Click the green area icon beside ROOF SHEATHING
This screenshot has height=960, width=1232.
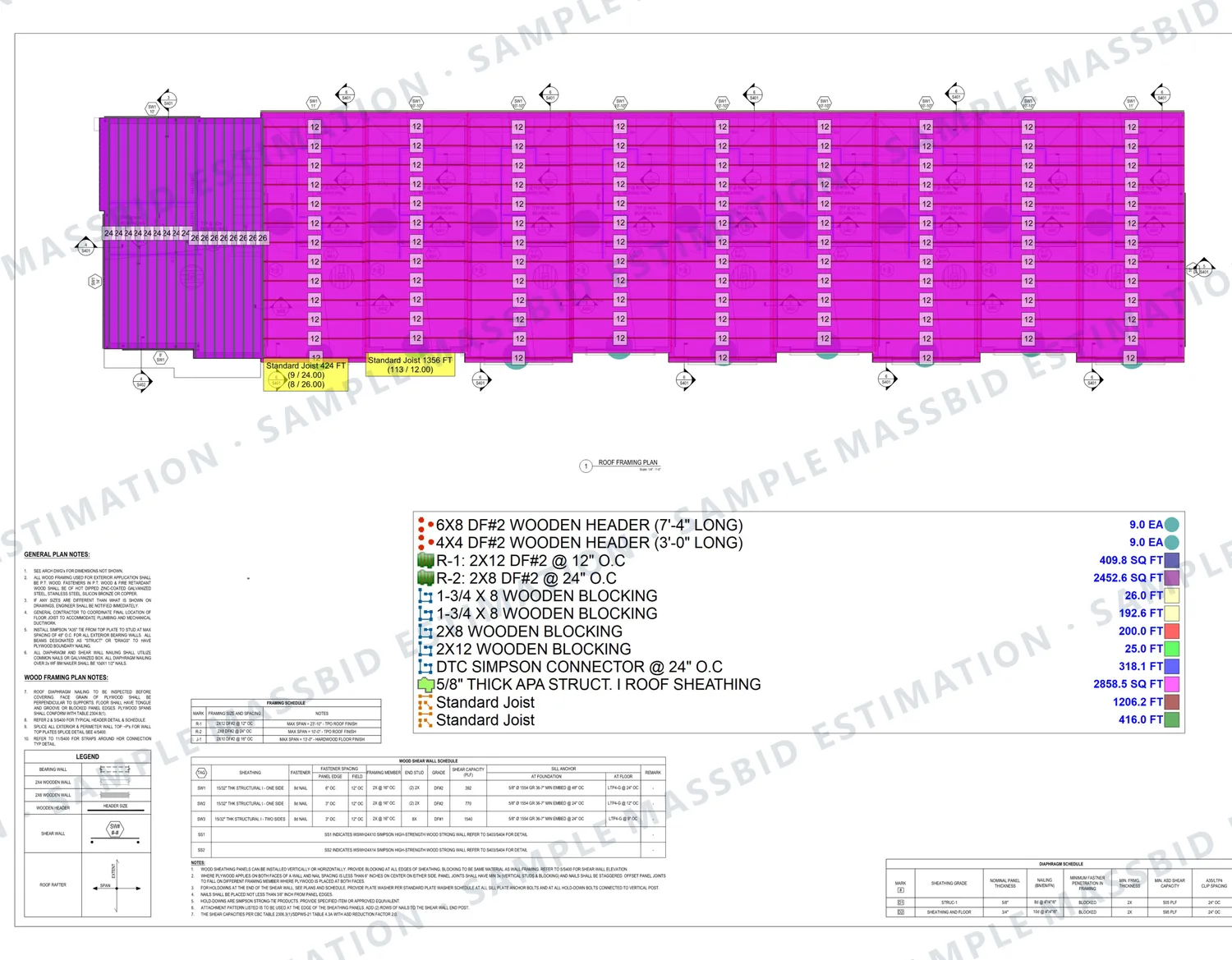425,685
